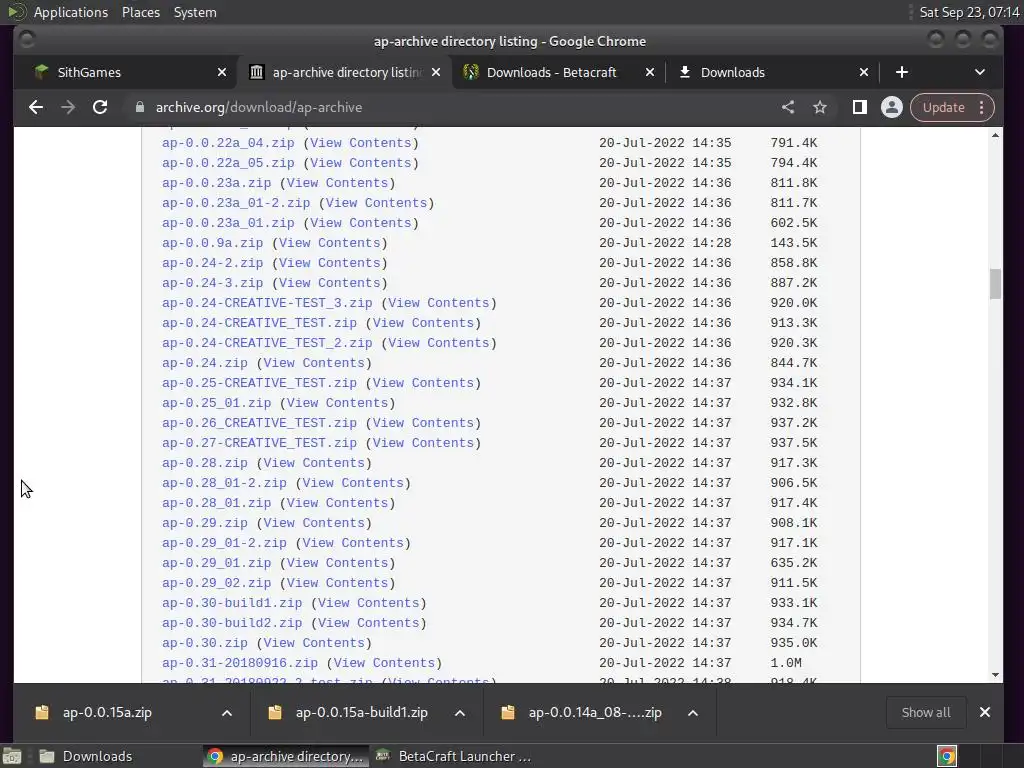The height and width of the screenshot is (768, 1024).
Task: Close the Downloads tab
Action: [x=864, y=72]
